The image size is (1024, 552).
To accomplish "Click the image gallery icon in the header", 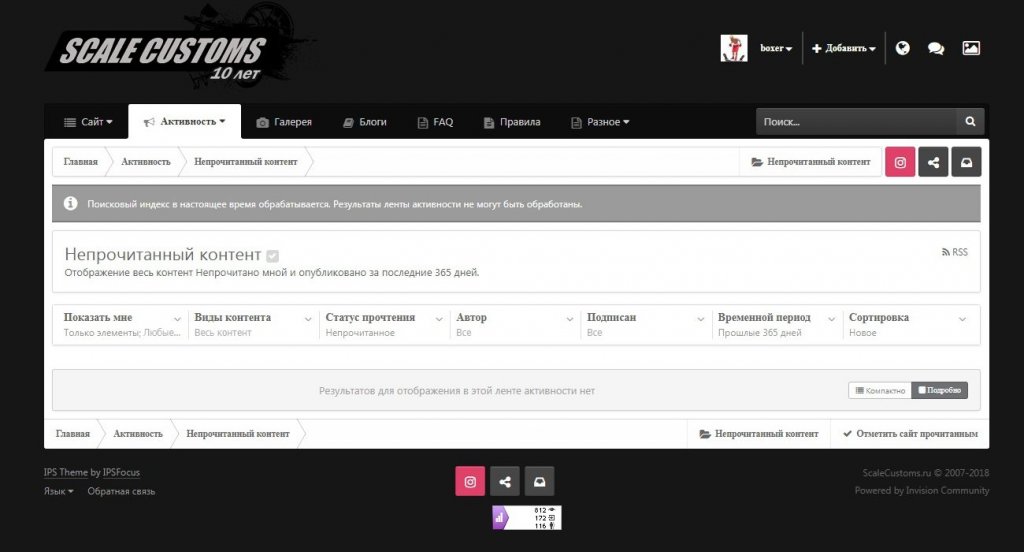I will pyautogui.click(x=970, y=48).
